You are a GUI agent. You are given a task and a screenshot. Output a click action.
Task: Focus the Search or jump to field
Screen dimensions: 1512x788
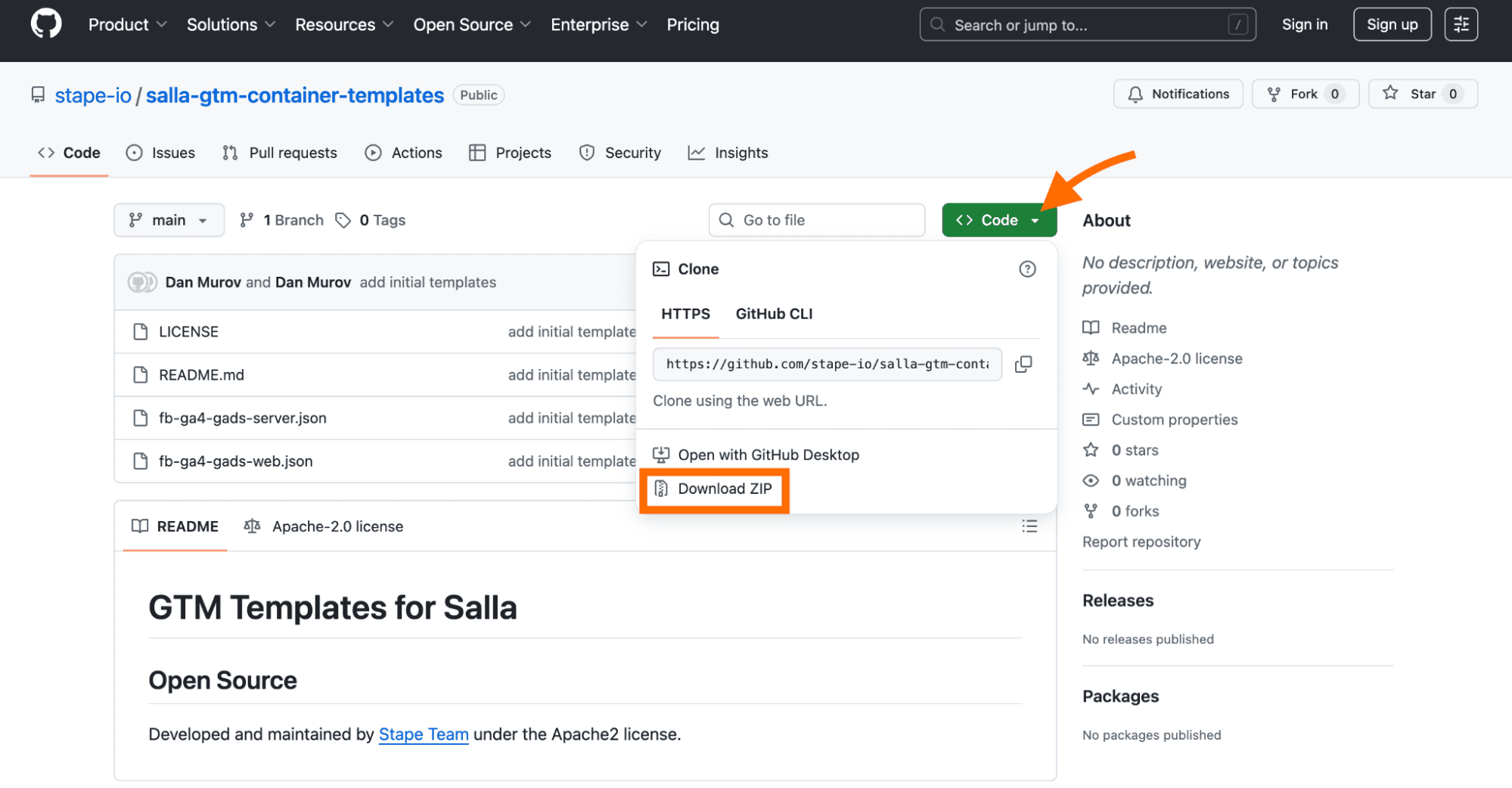point(1088,25)
